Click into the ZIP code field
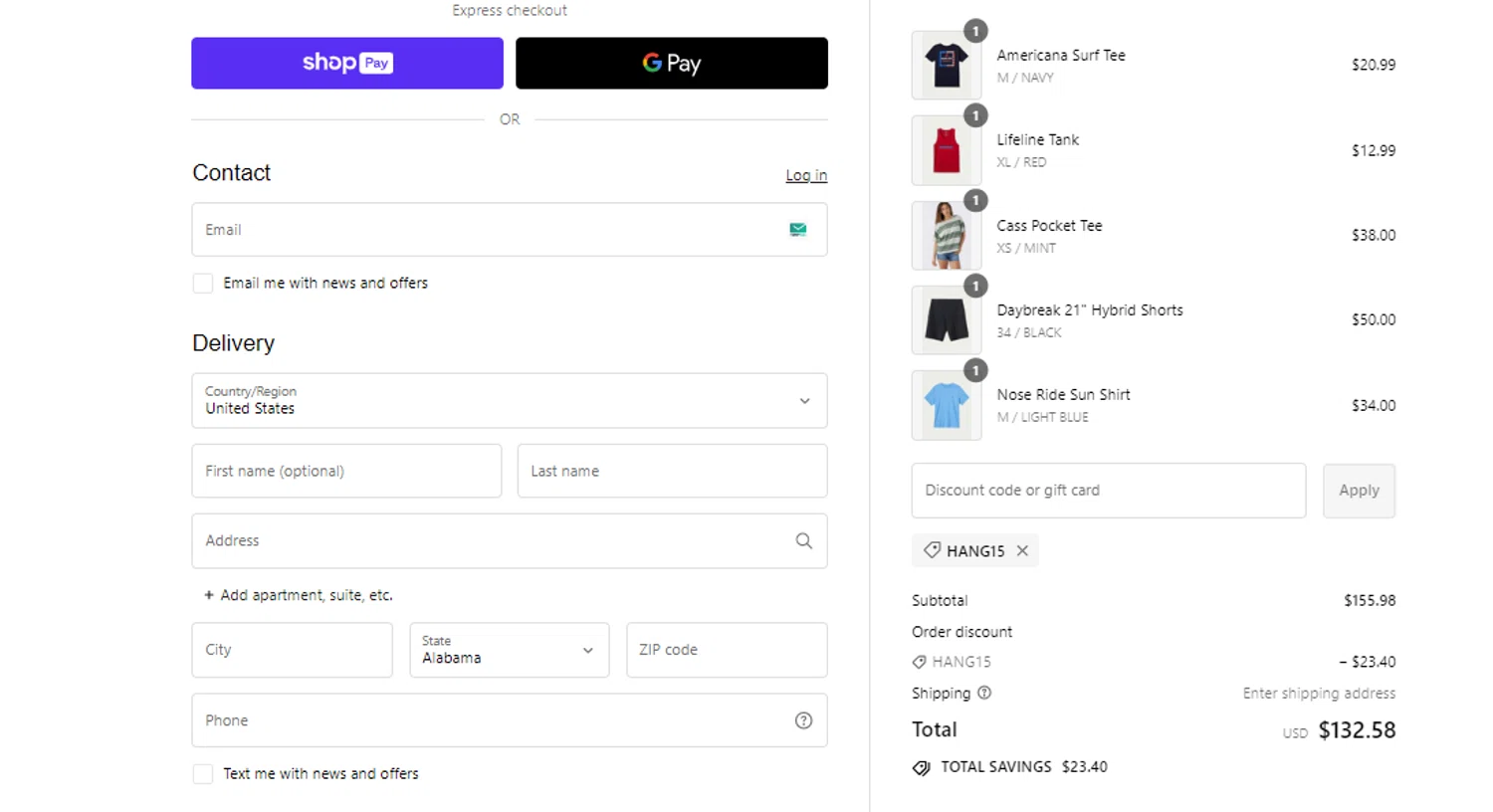This screenshot has width=1493, height=812. (726, 650)
